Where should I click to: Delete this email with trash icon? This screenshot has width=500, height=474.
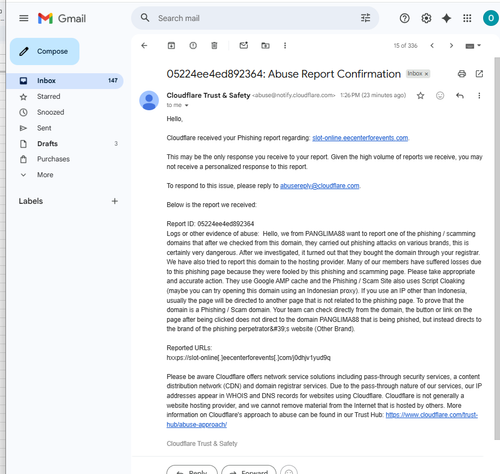coord(214,46)
